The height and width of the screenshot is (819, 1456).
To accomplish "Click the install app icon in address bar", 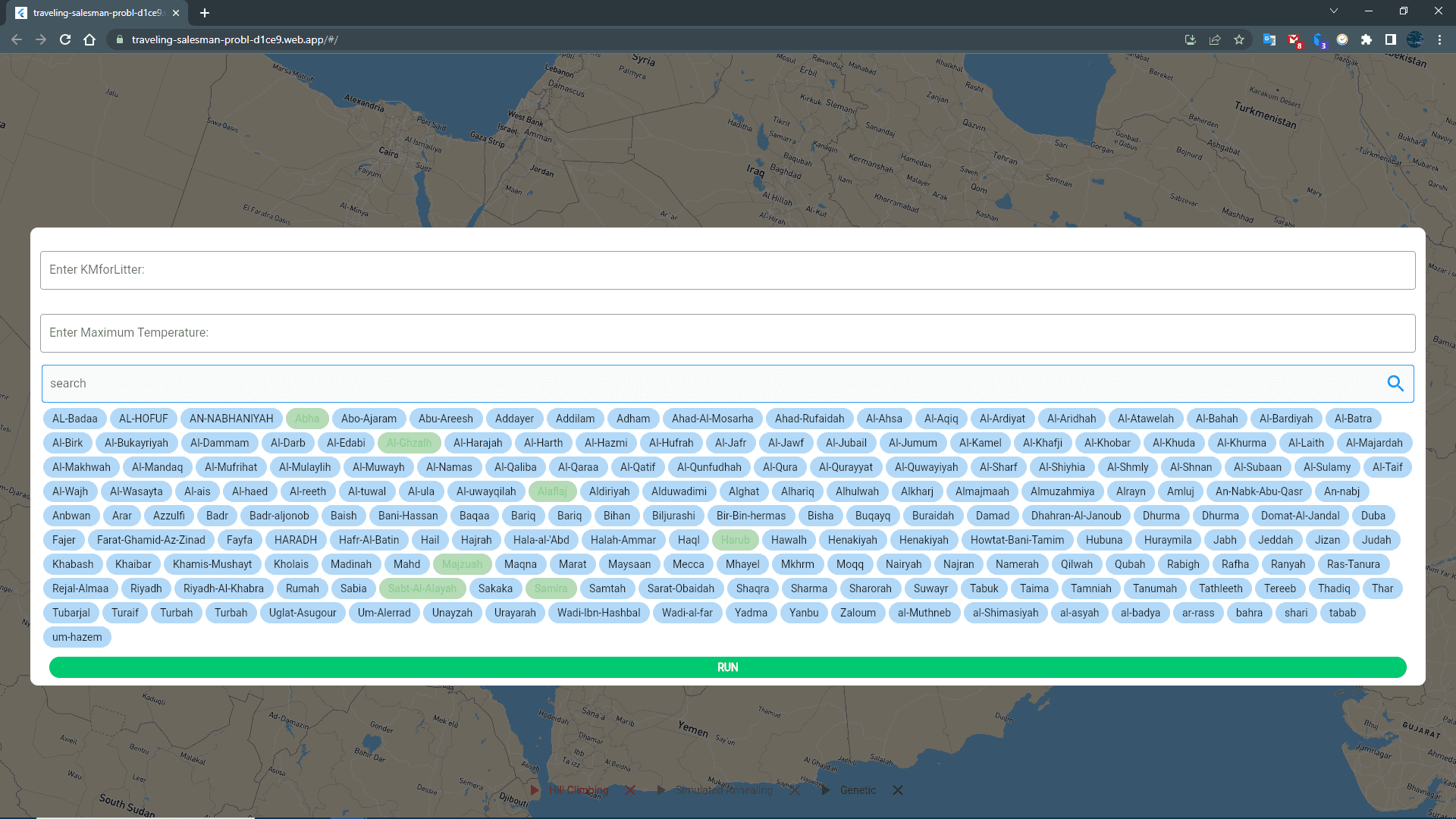I will point(1191,39).
